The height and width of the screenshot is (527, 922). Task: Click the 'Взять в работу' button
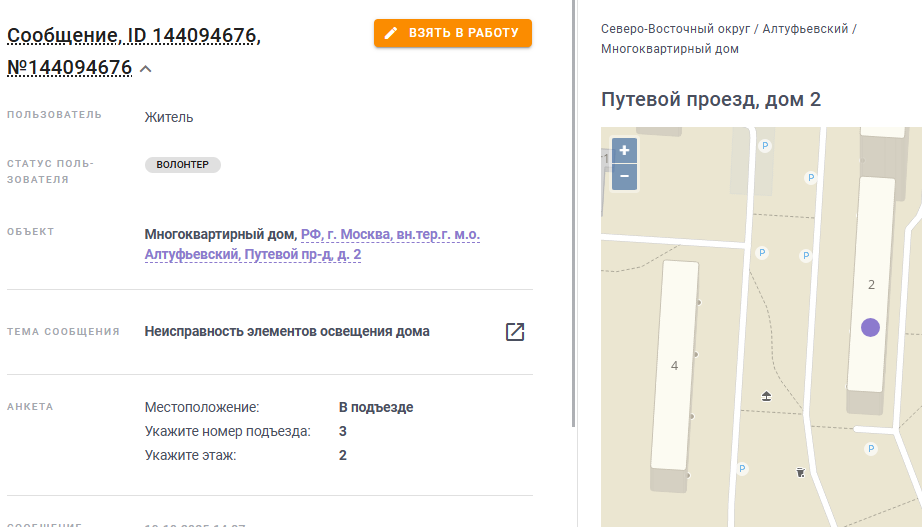pyautogui.click(x=453, y=33)
